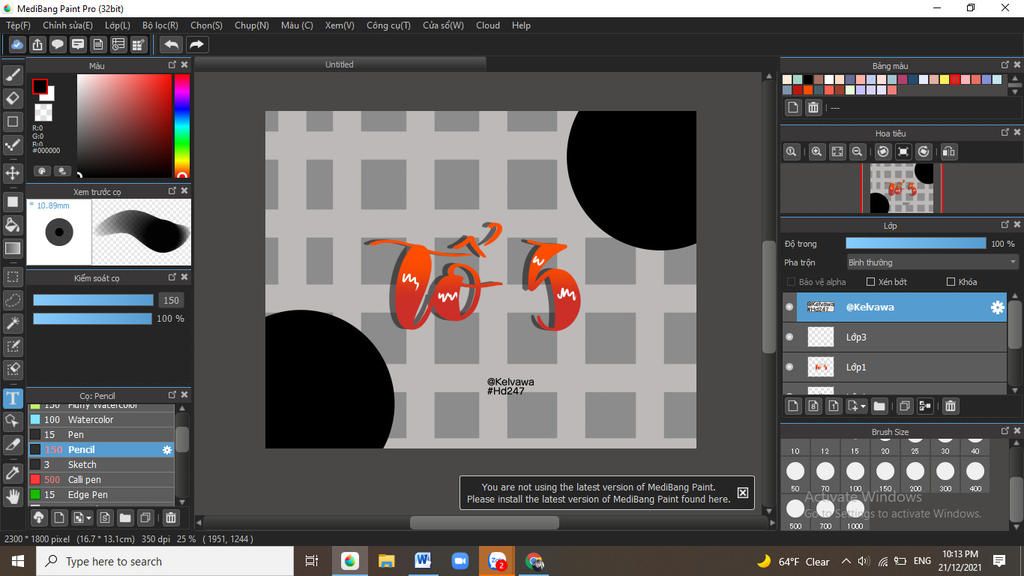Select the Text tool
This screenshot has width=1024, height=576.
(x=12, y=398)
